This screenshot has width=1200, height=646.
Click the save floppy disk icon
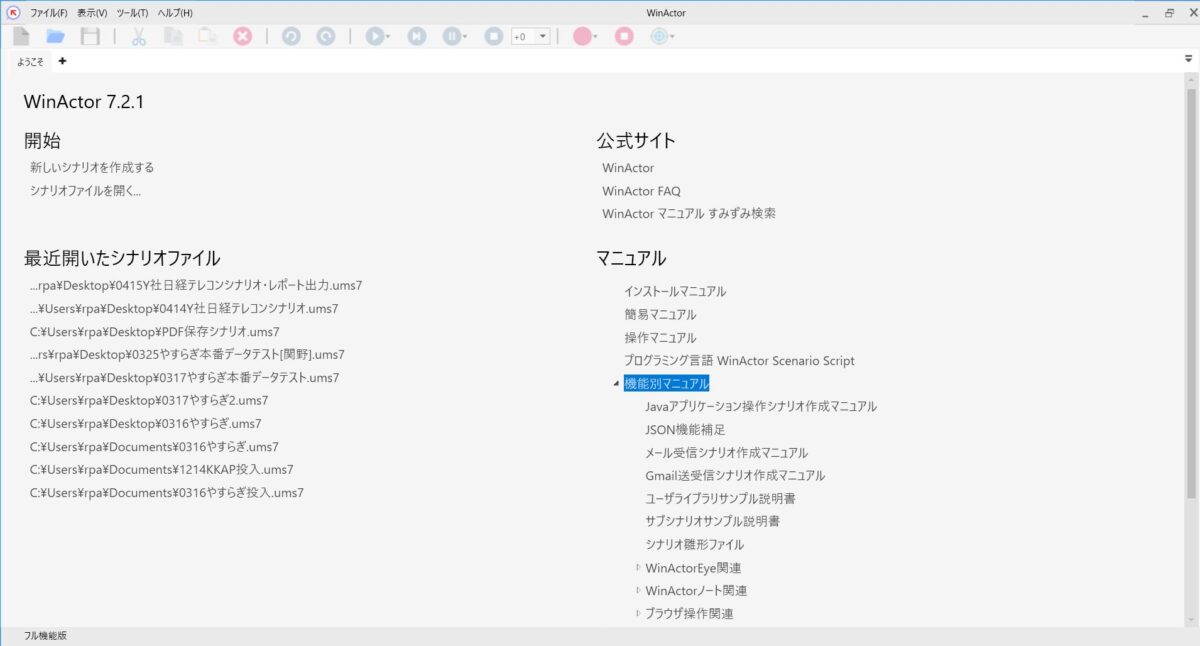[90, 36]
